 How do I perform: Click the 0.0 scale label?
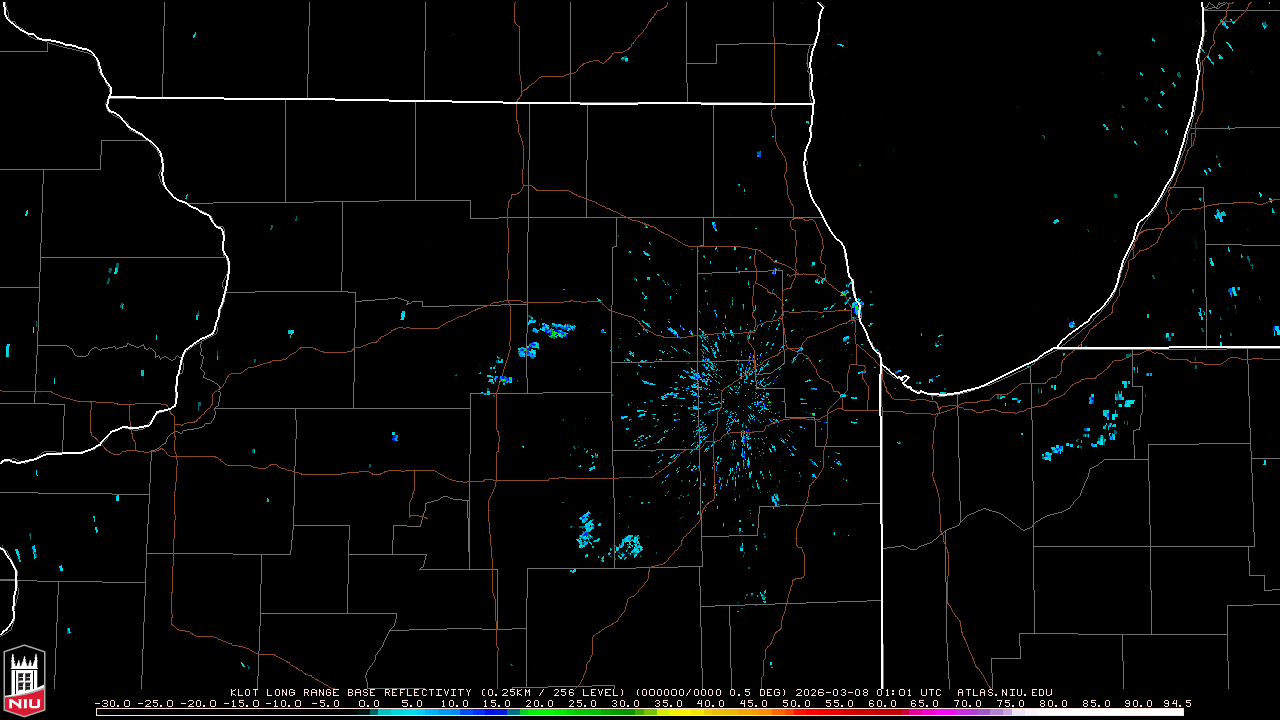click(x=369, y=704)
